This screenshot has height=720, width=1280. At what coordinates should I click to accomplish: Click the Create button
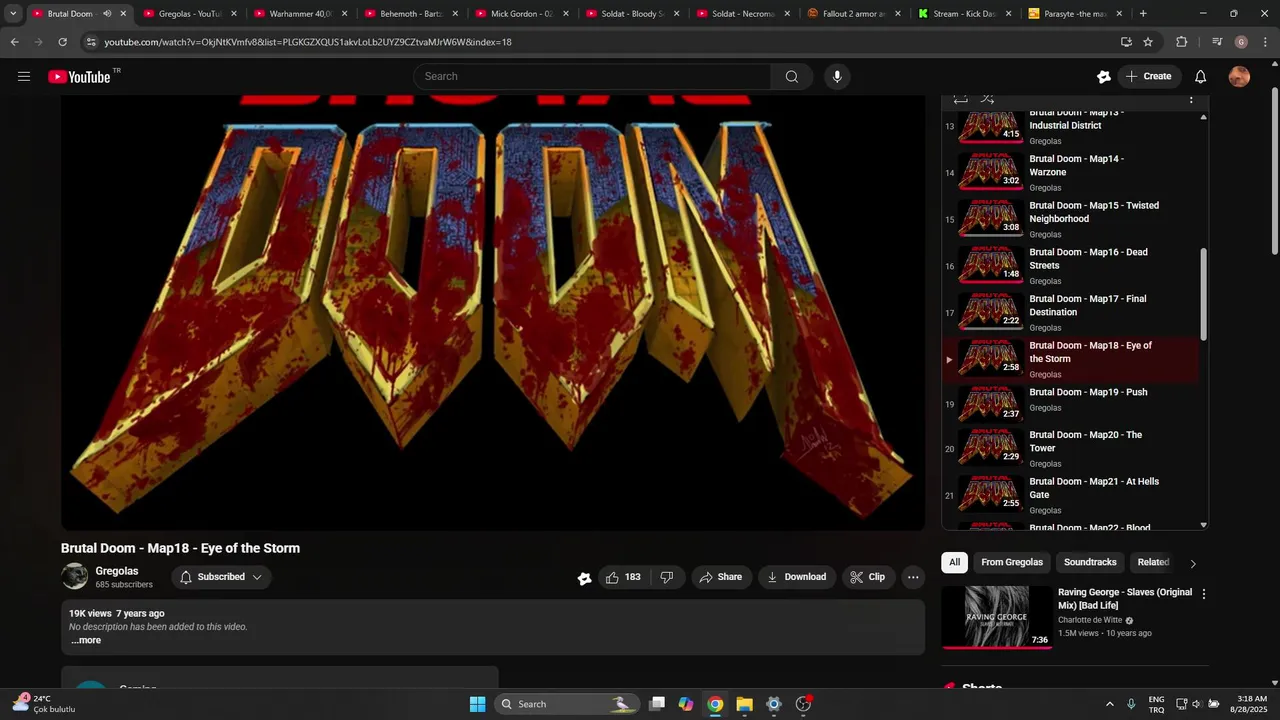[x=1148, y=76]
